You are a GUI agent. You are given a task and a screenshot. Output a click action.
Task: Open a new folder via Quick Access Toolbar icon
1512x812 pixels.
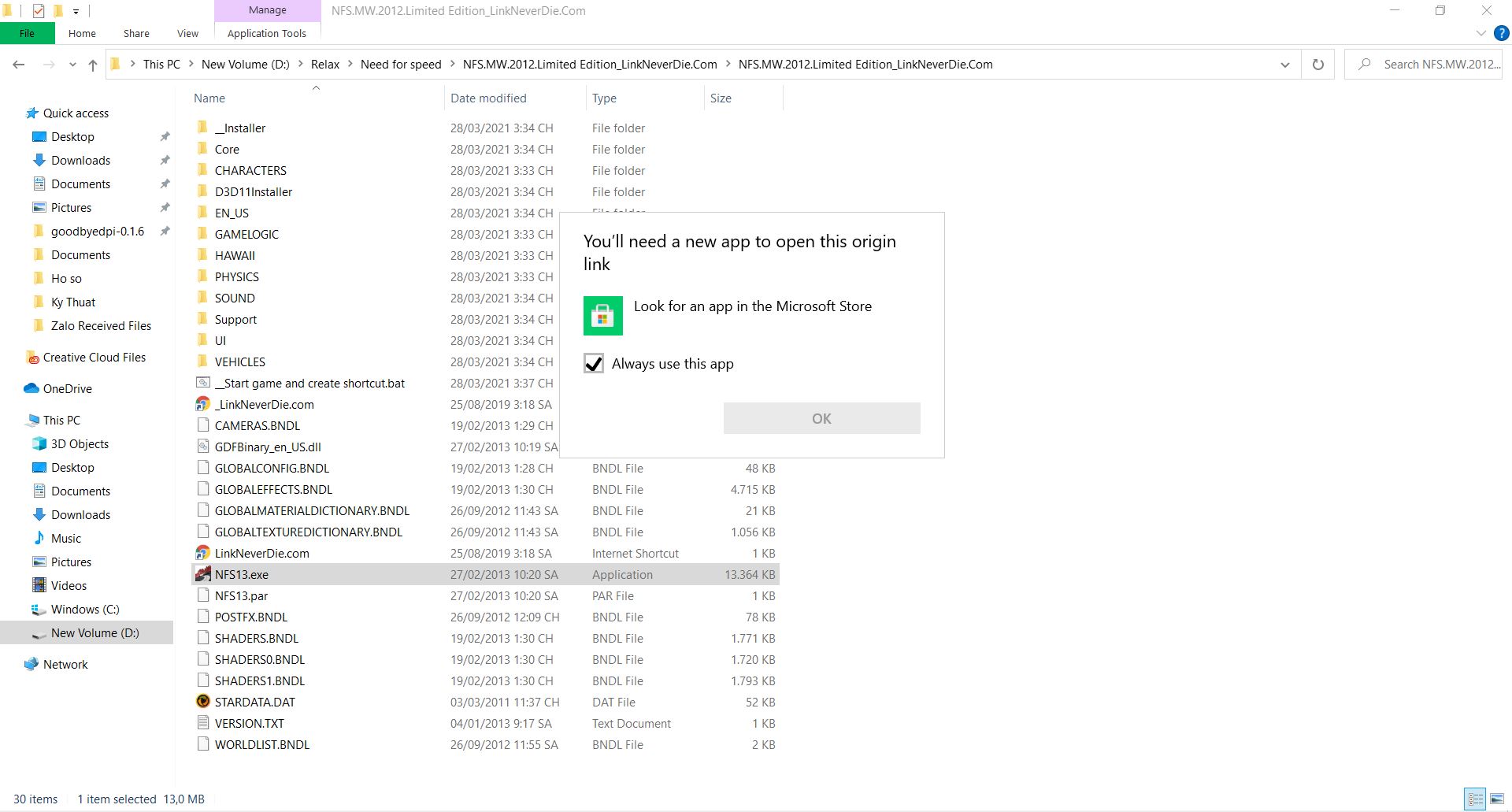59,11
